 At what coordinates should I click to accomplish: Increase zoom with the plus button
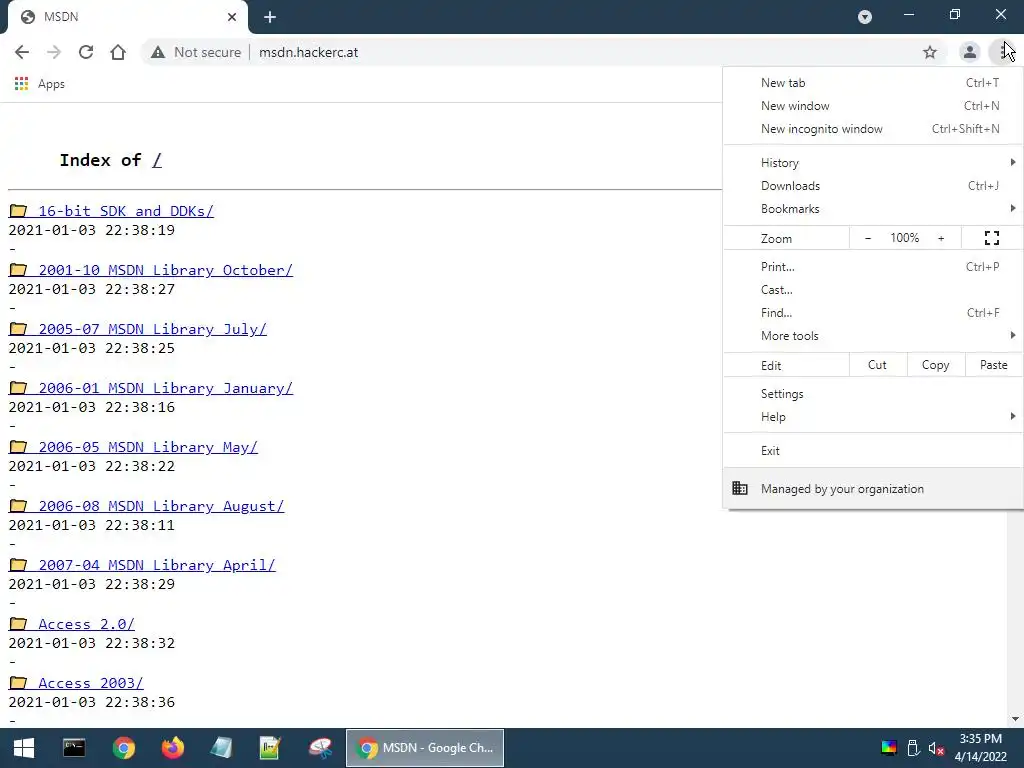pos(941,238)
